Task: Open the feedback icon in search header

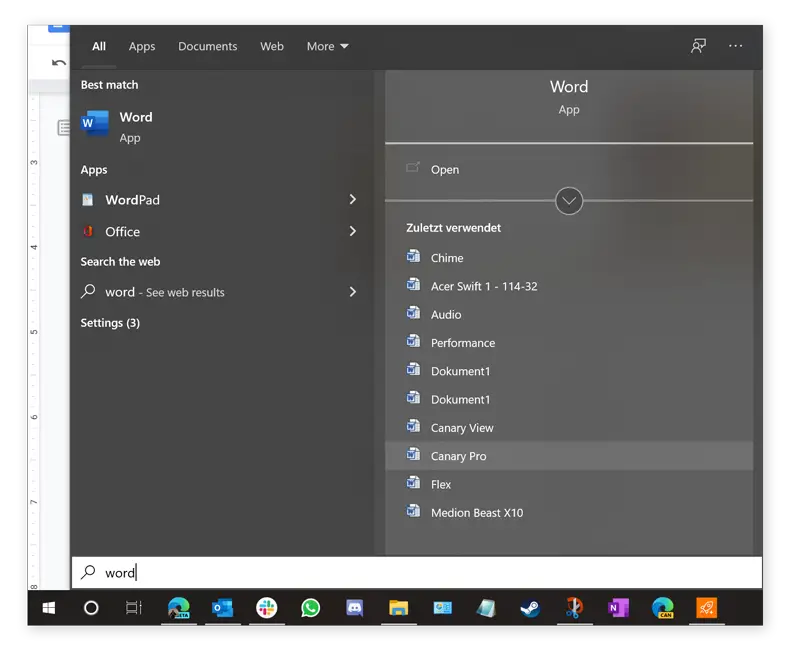Action: click(698, 46)
